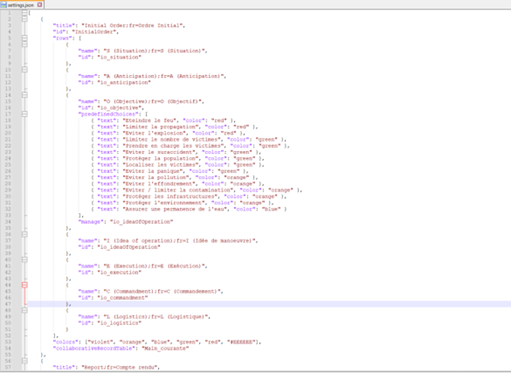Click the "InitialOrder" id value
The image size is (511, 373).
pos(95,32)
